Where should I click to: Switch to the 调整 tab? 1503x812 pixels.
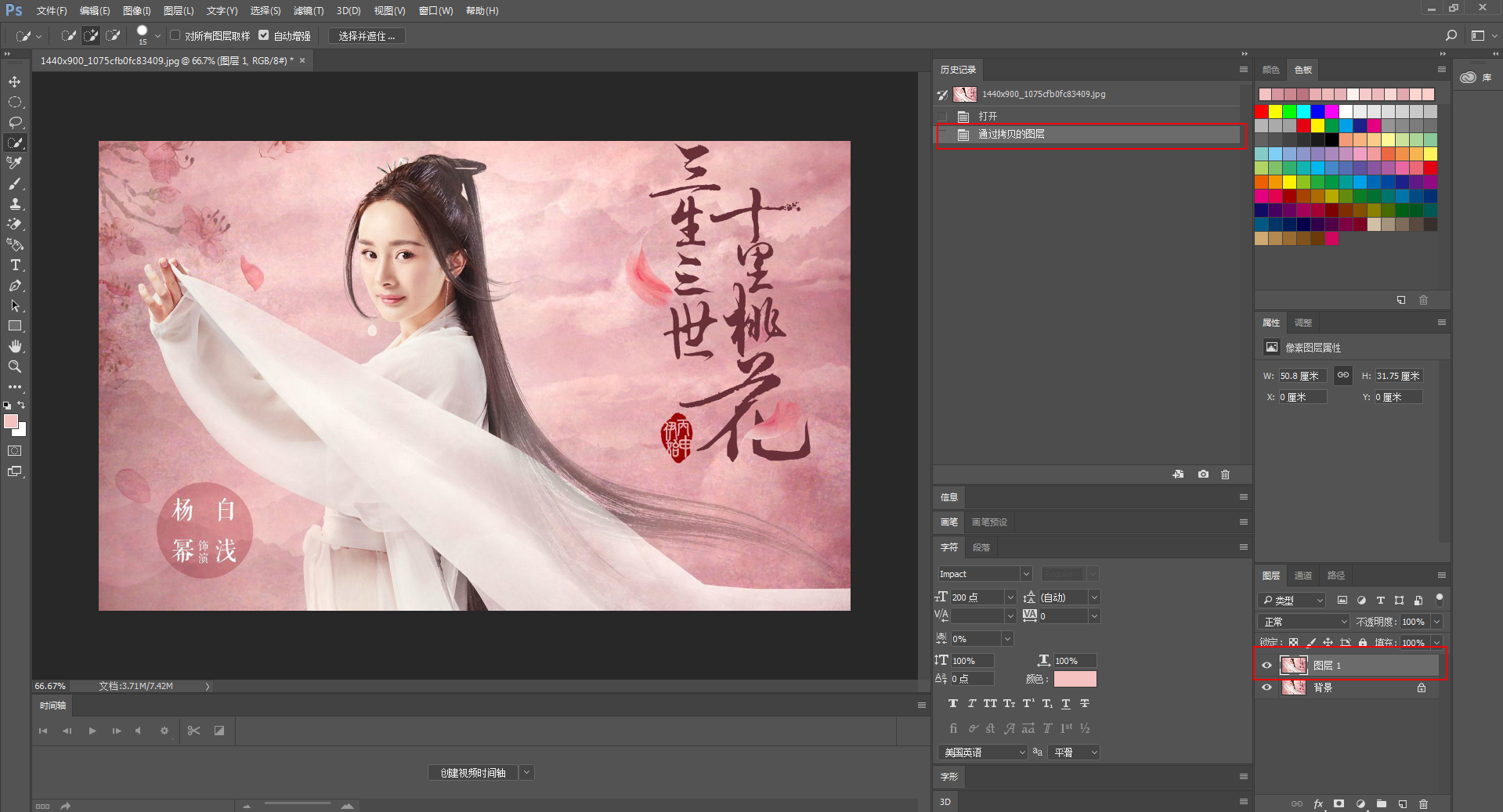point(1303,323)
